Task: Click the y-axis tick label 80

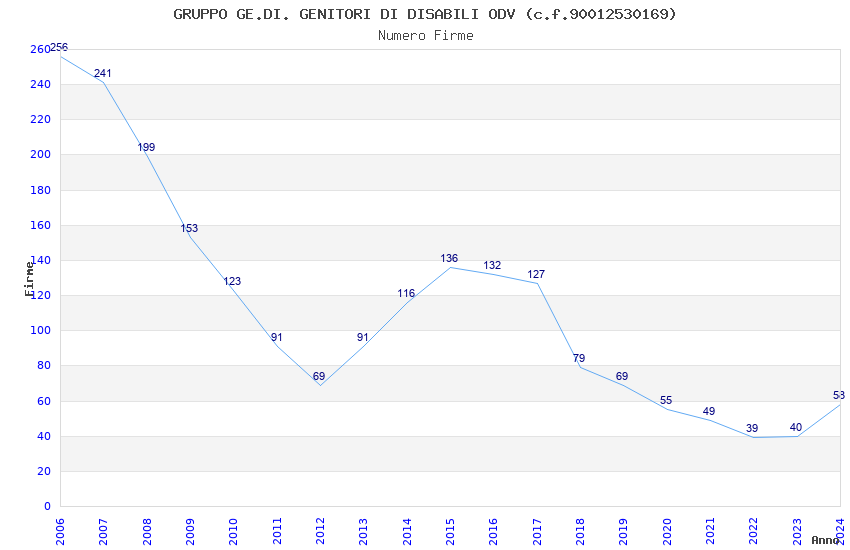Action: [43, 365]
